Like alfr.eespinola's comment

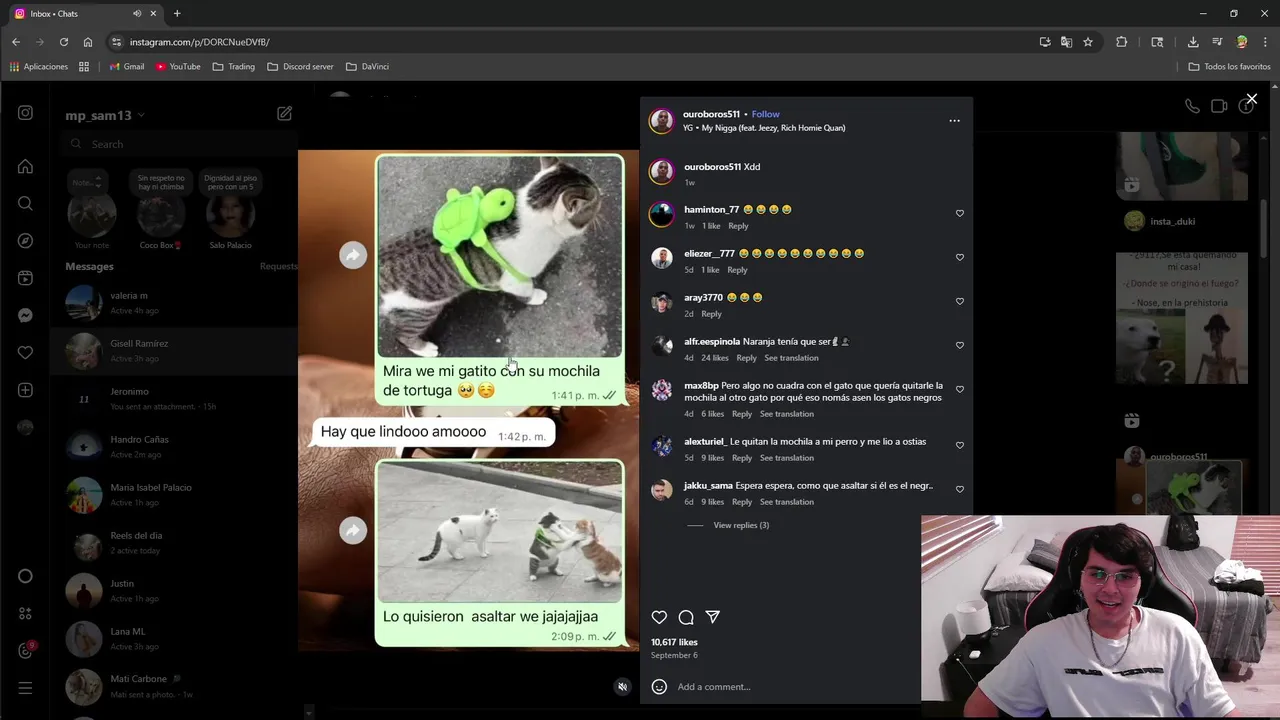click(959, 345)
